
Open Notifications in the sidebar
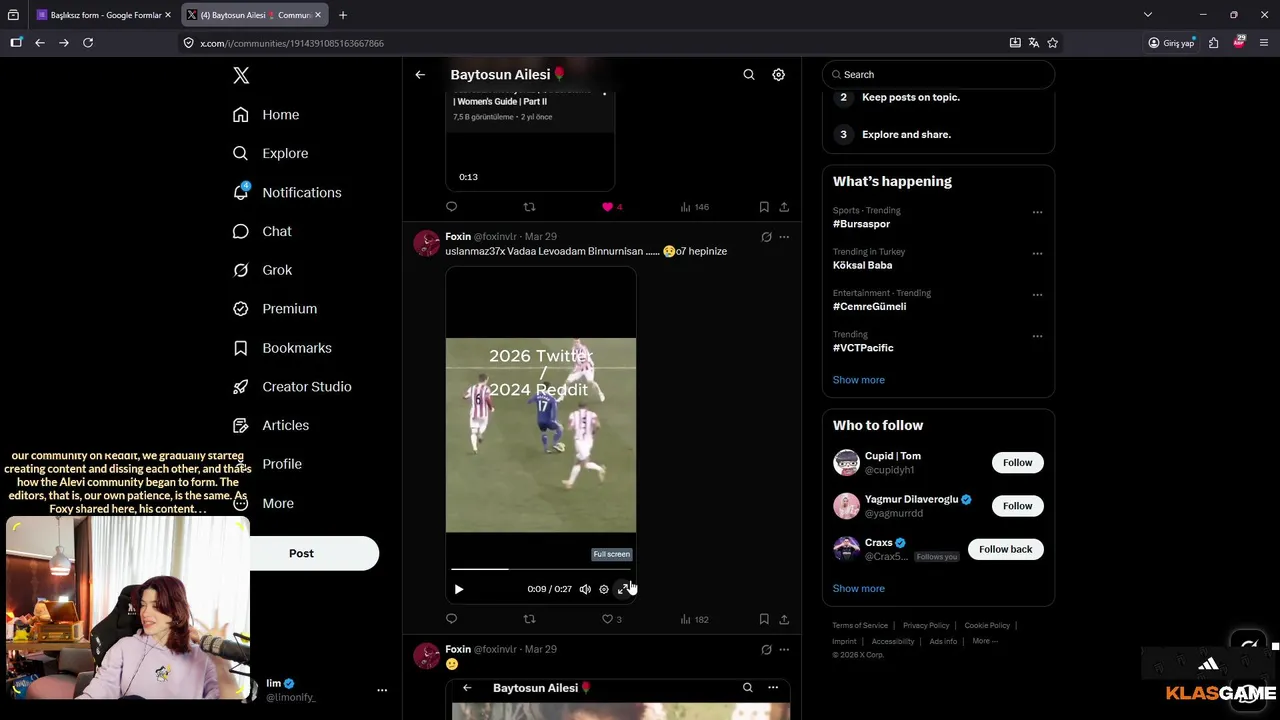[287, 192]
